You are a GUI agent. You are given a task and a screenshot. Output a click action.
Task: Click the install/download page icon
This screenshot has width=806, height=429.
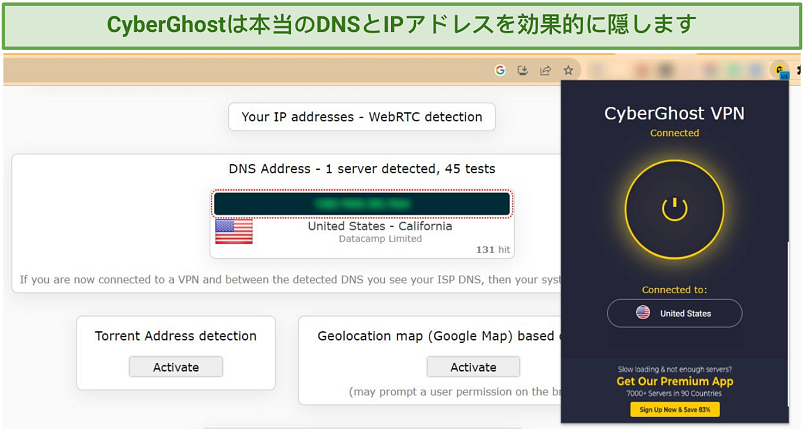coord(523,70)
